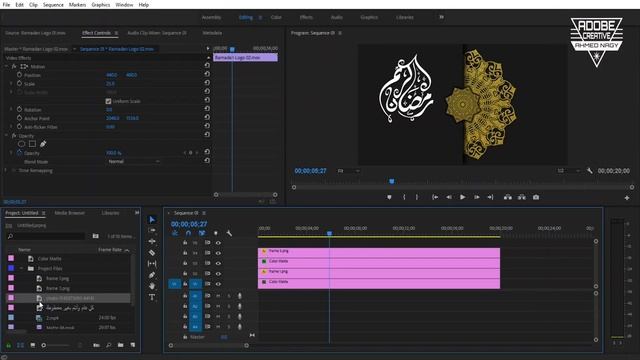Toggle the Uniform Scale checkbox
Viewport: 640px width, 360px height.
point(108,101)
